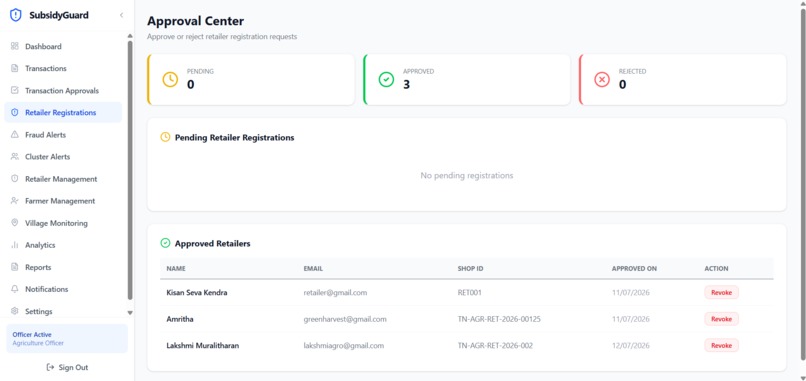Screen dimensions: 806x381
Task: Click the Reports file icon
Action: (14, 267)
